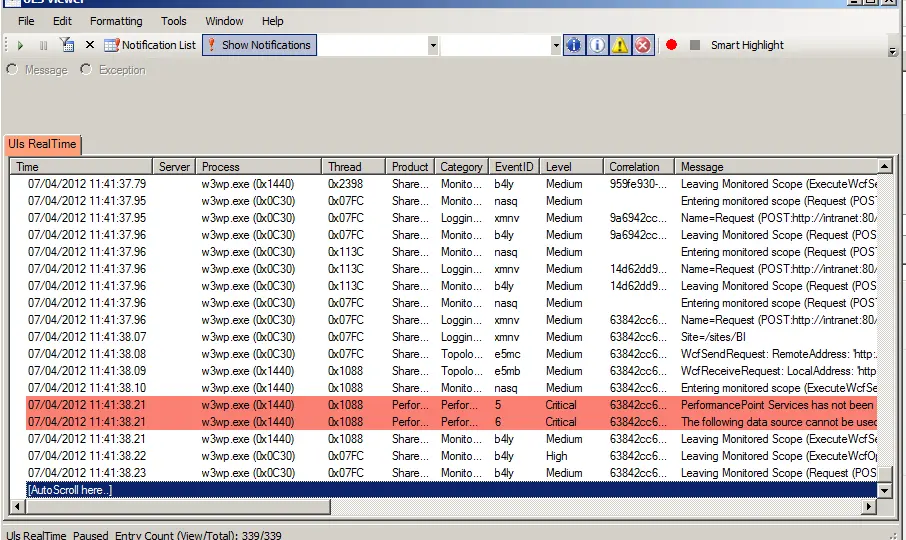Toggle the yellow Warning level filter icon
The width and height of the screenshot is (906, 540).
click(620, 45)
